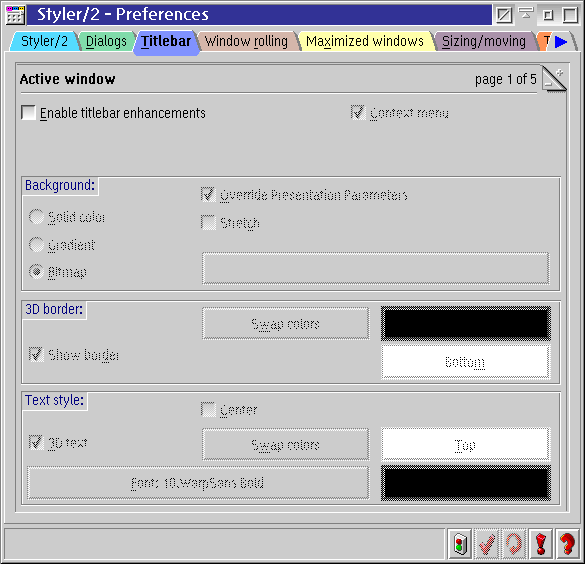Click the white Top color swatch in Text style
Viewport: 585px width, 564px height.
[x=465, y=444]
